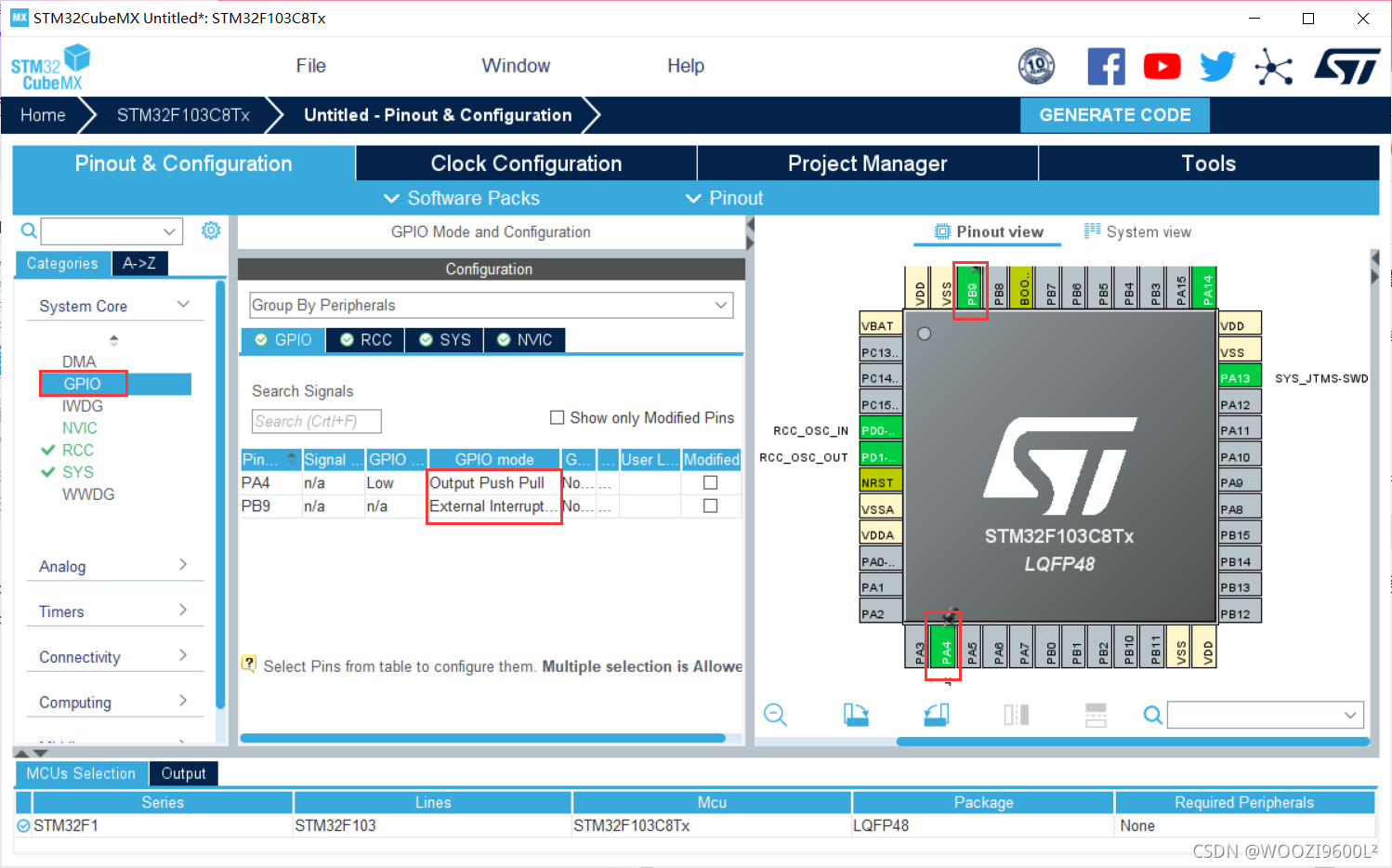1392x868 pixels.
Task: Select pin PA13 on the chip
Action: coord(1240,377)
